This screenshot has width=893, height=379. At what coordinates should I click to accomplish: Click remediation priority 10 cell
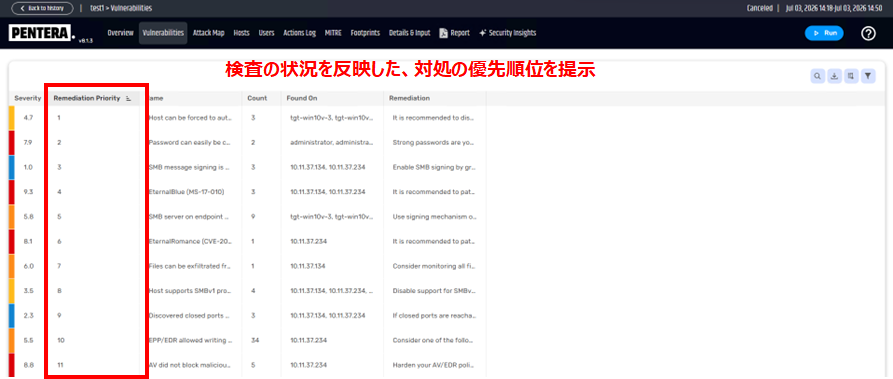tap(61, 340)
